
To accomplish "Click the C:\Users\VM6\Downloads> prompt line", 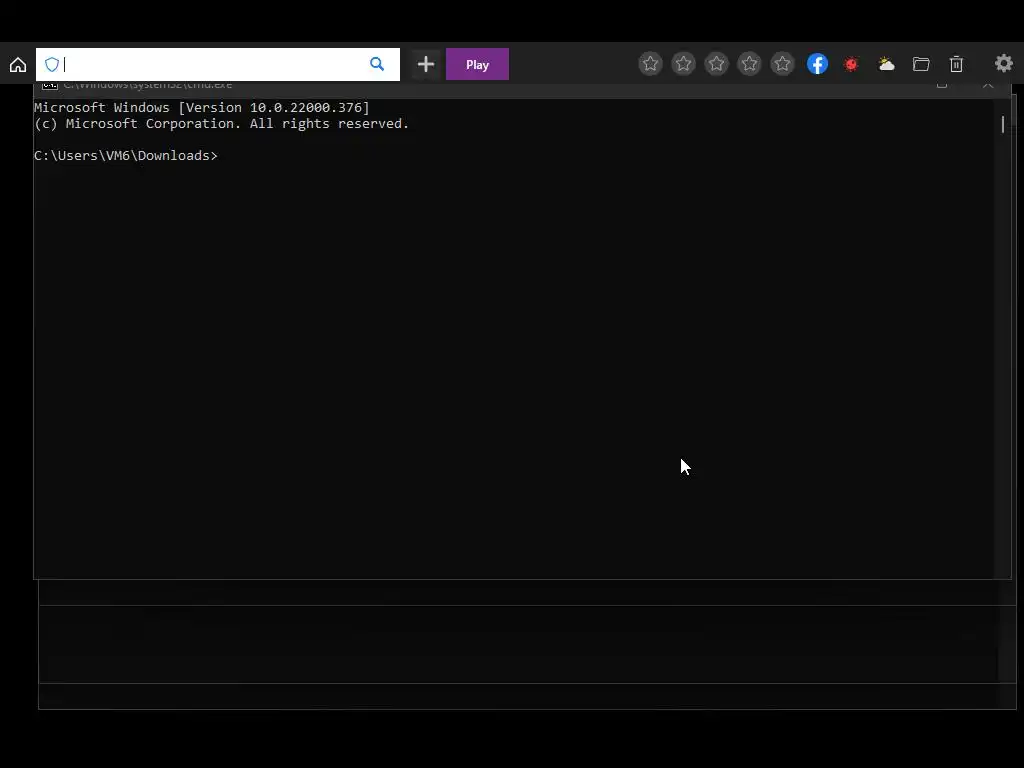I will pyautogui.click(x=126, y=155).
